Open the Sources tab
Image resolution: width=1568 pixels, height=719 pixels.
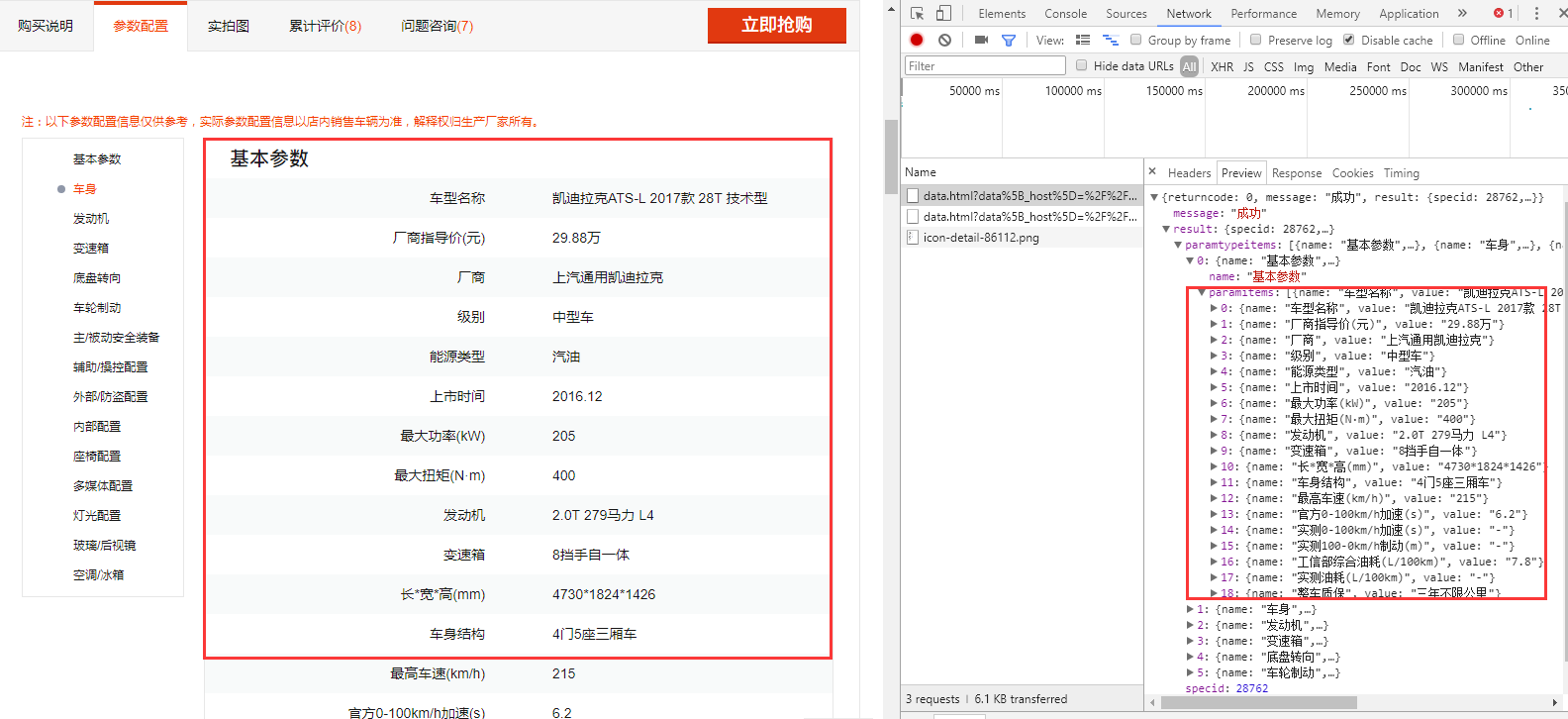[x=1127, y=13]
